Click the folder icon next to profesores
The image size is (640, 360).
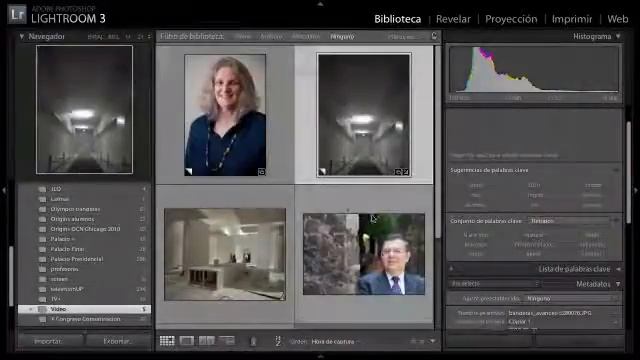tap(42, 269)
